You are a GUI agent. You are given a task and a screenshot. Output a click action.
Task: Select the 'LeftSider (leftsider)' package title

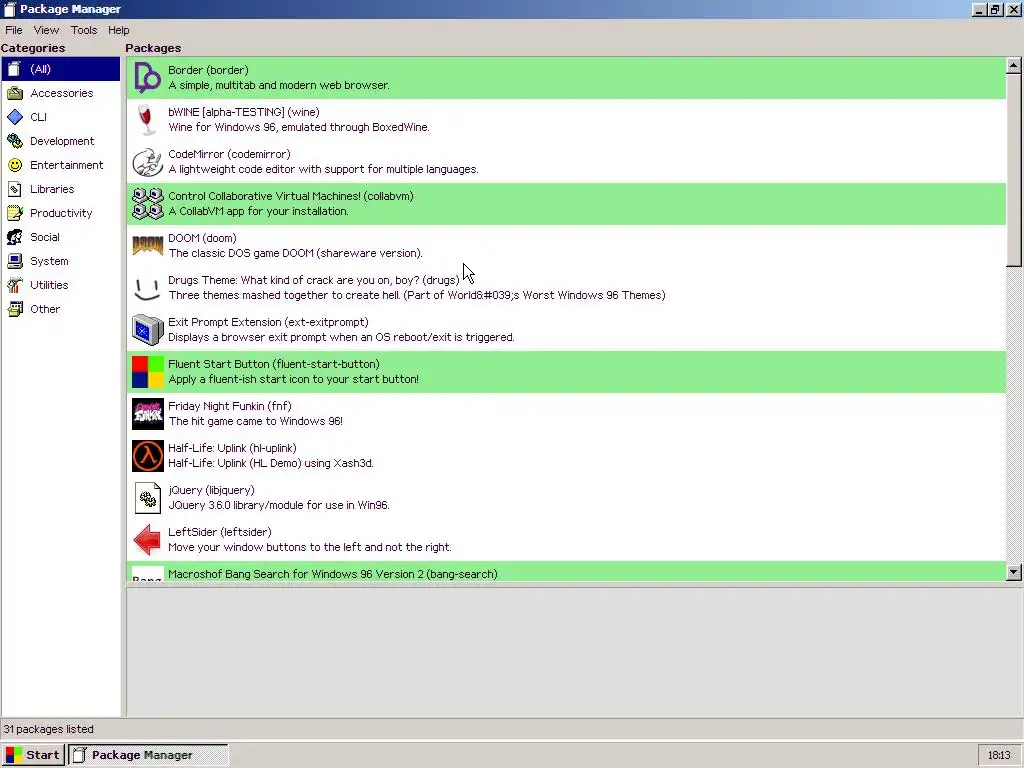[x=219, y=532]
